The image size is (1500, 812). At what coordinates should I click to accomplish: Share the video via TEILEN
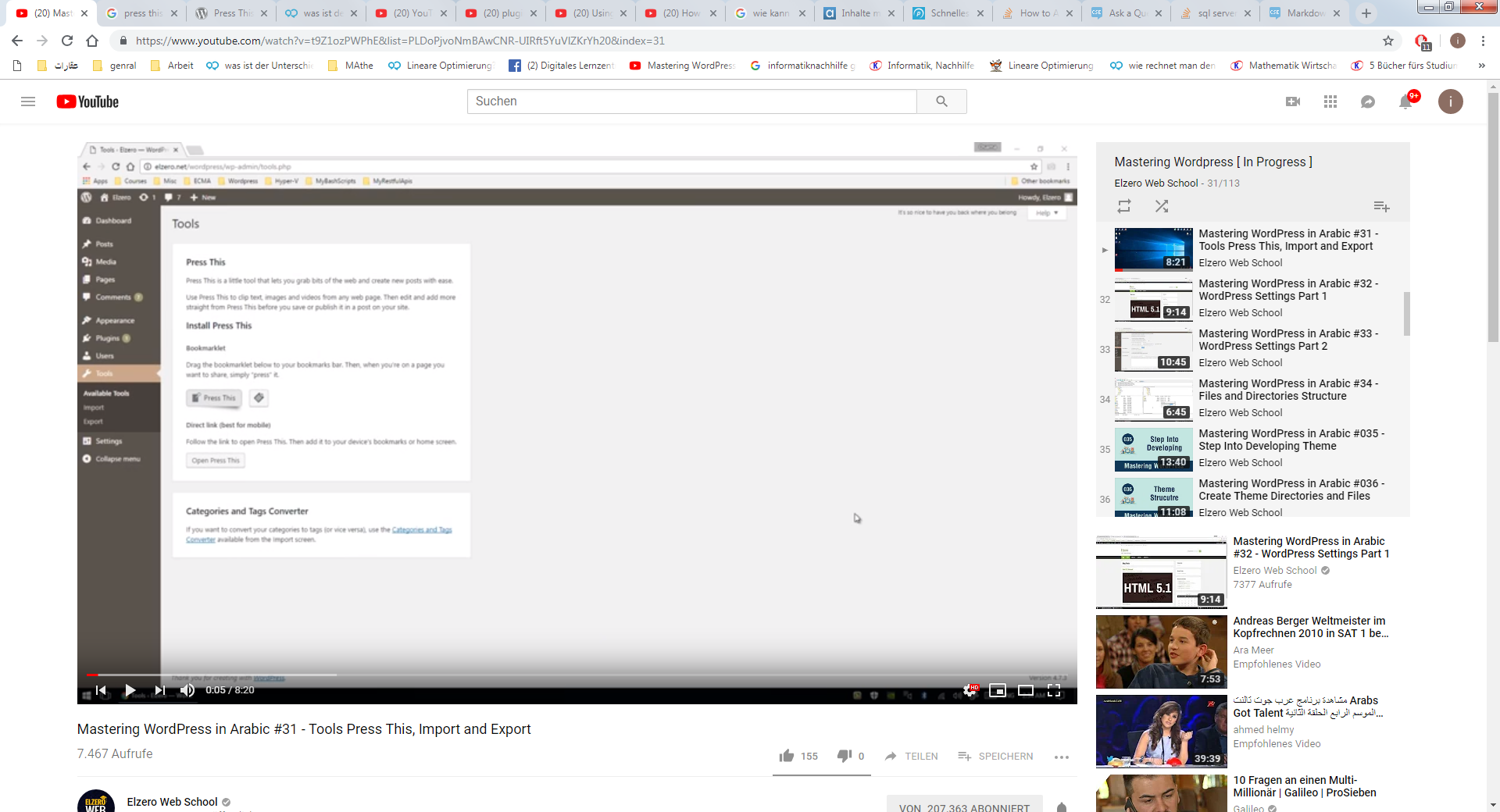pos(911,756)
